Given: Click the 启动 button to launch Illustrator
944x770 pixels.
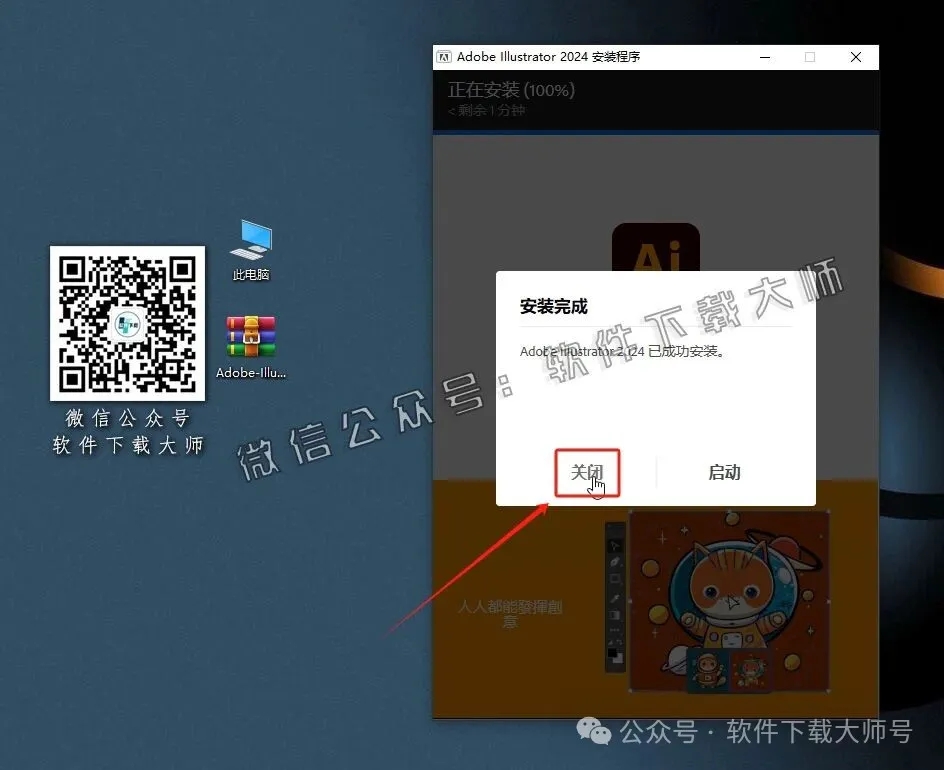Looking at the screenshot, I should point(724,471).
